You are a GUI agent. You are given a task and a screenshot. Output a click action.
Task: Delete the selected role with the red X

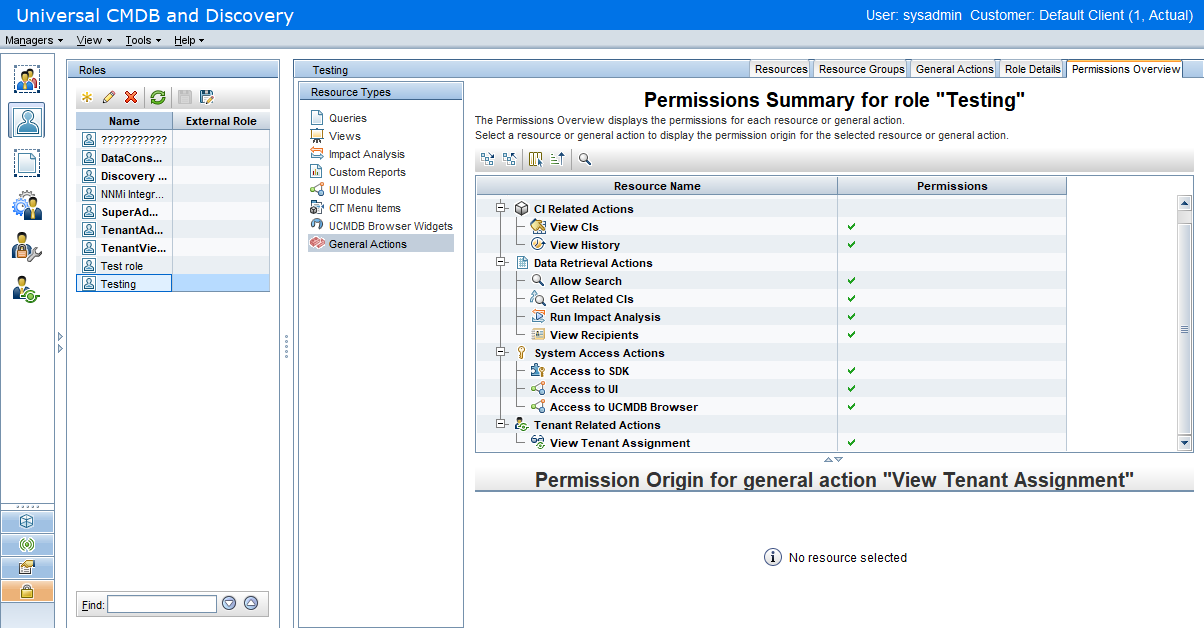click(x=131, y=97)
